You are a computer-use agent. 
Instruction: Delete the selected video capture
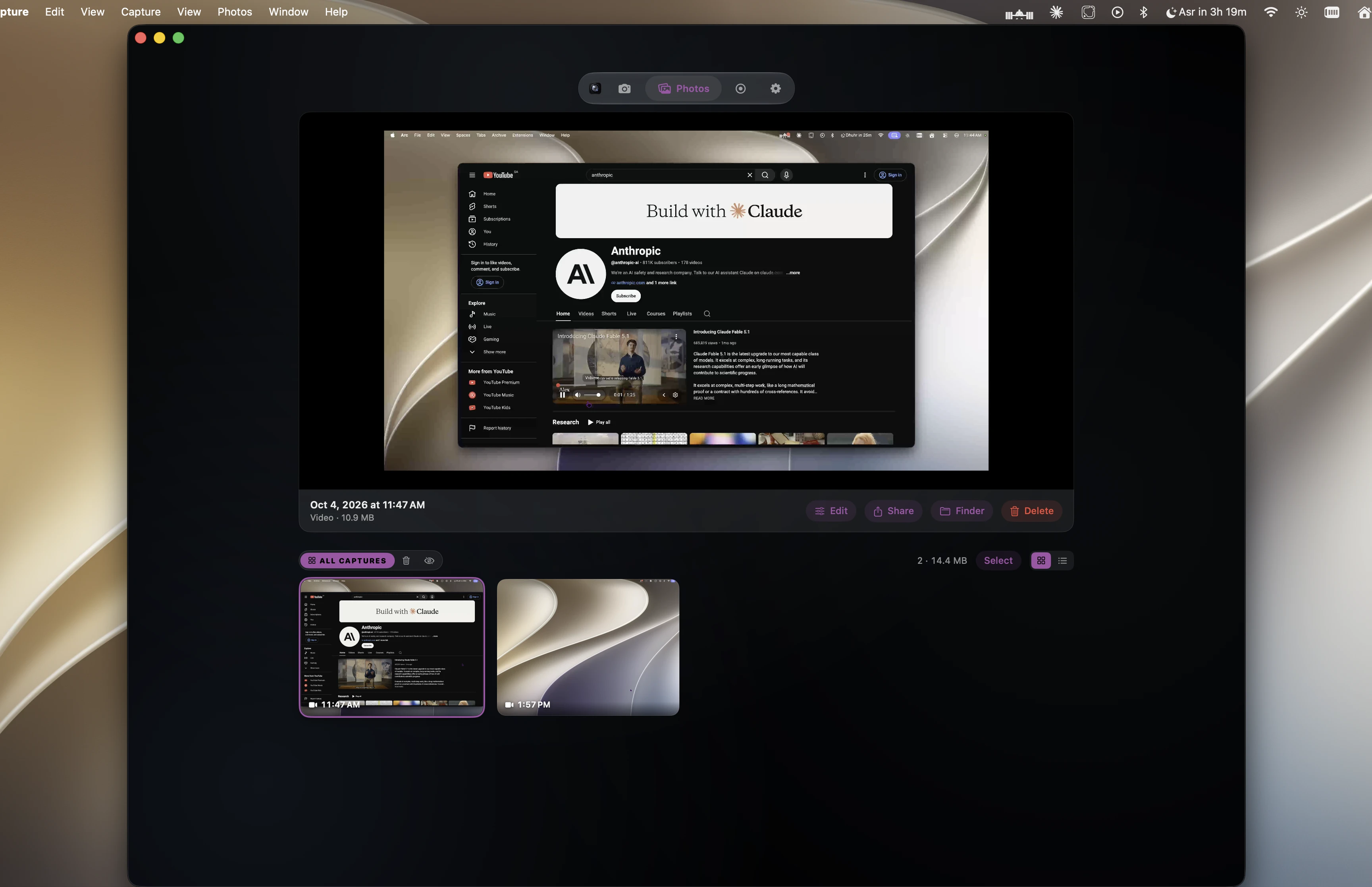[x=1032, y=511]
